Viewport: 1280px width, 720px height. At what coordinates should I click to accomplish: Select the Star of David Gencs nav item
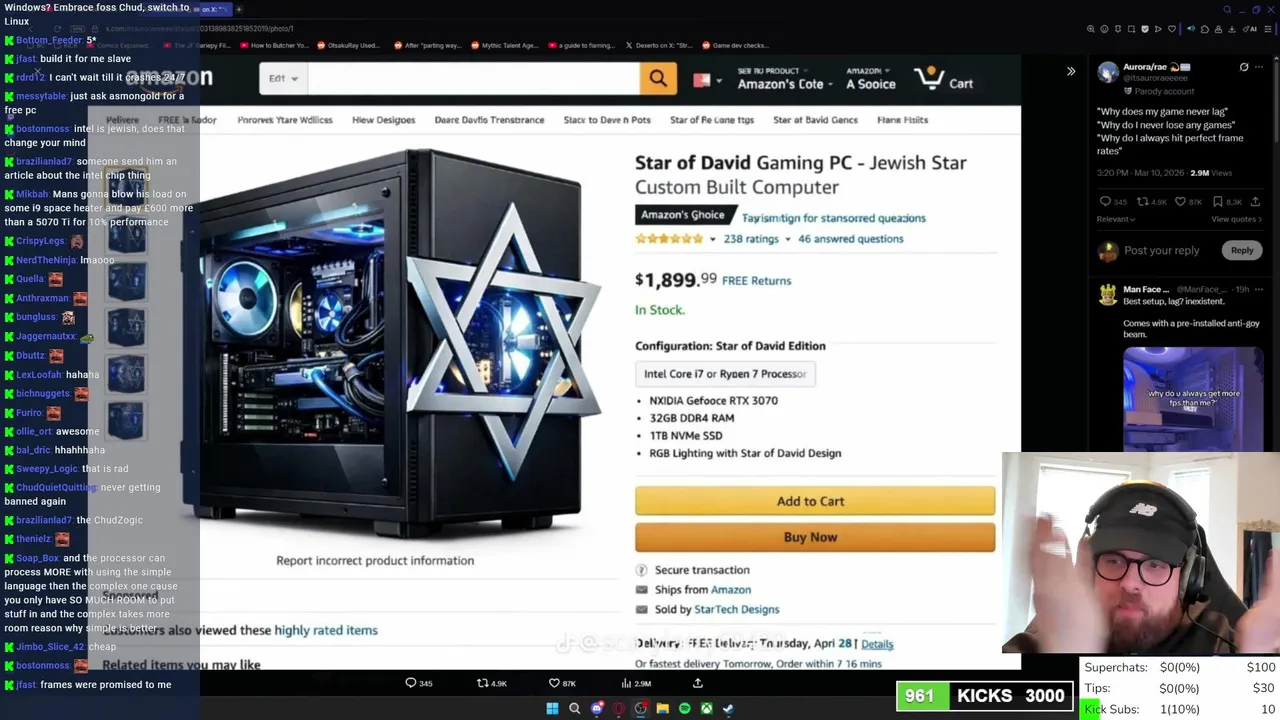(x=815, y=120)
